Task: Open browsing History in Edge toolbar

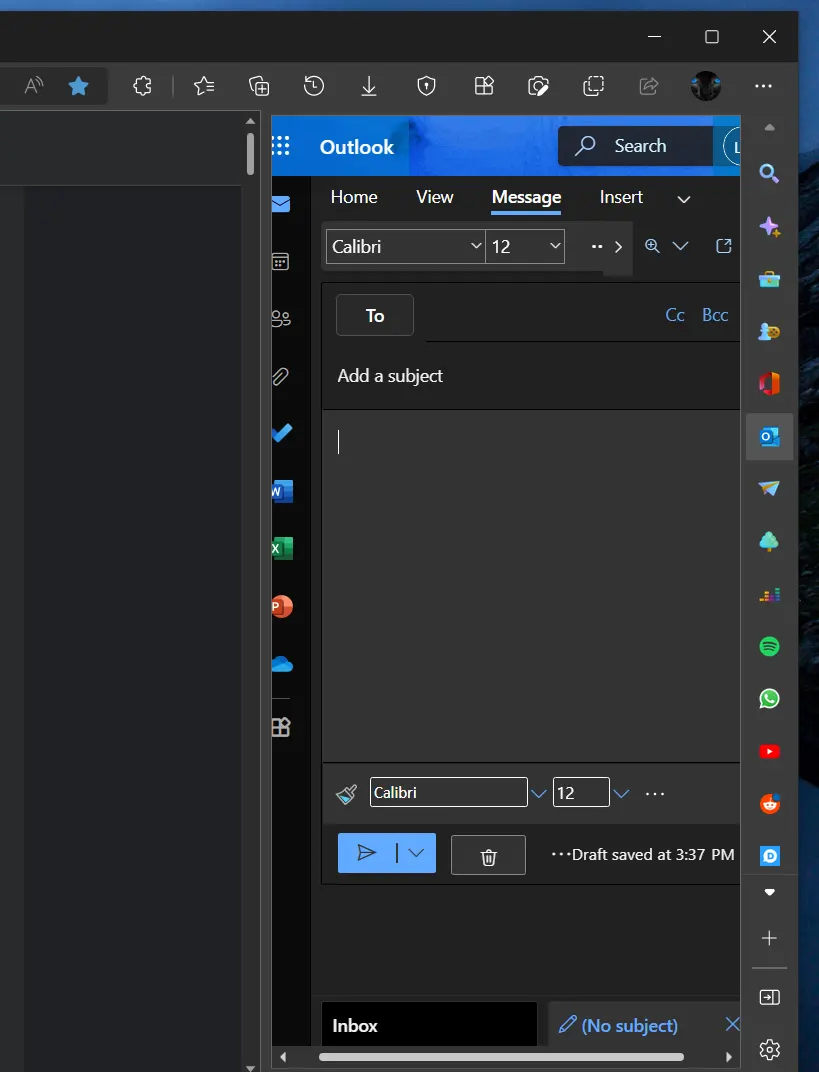Action: click(314, 86)
